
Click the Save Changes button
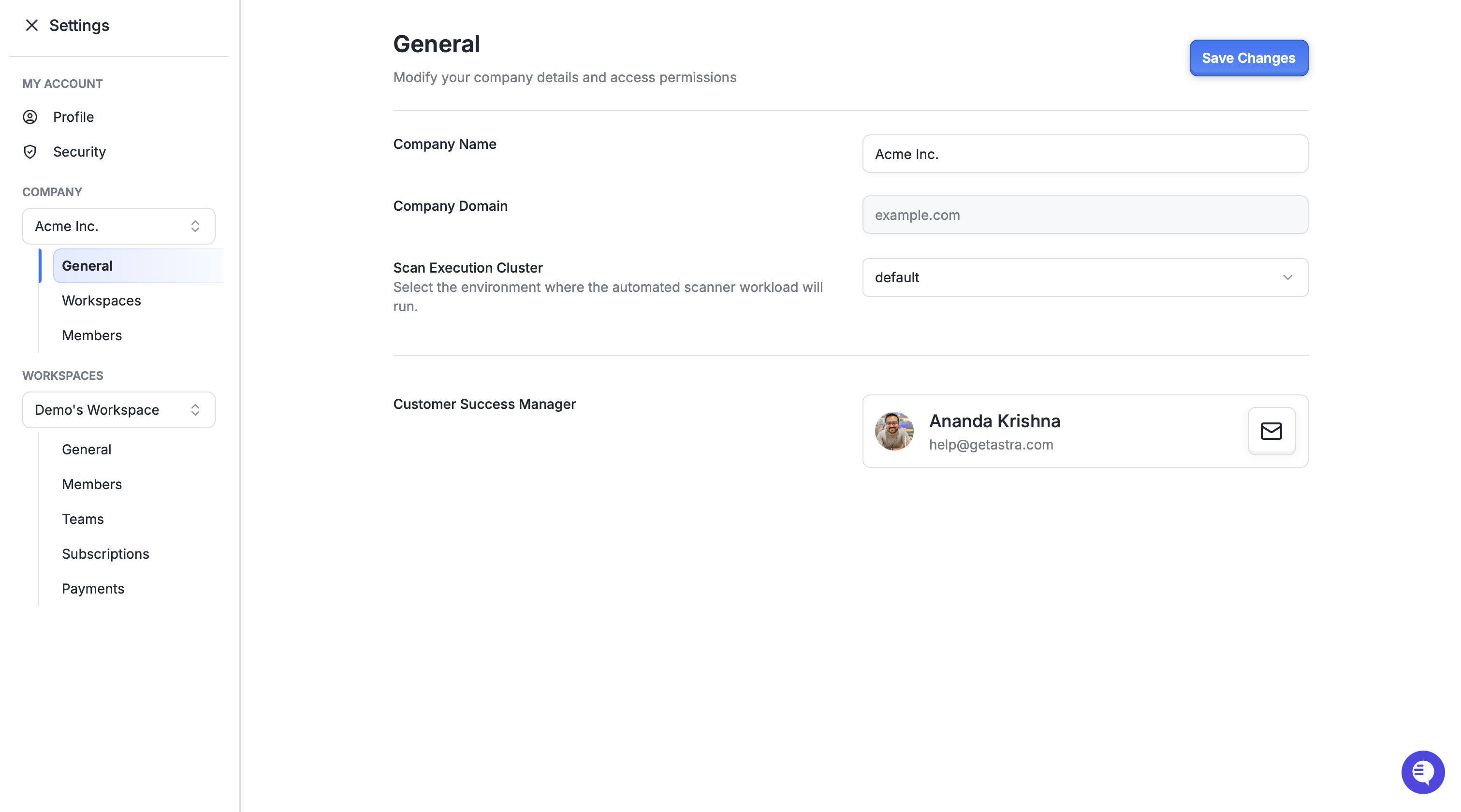tap(1248, 58)
